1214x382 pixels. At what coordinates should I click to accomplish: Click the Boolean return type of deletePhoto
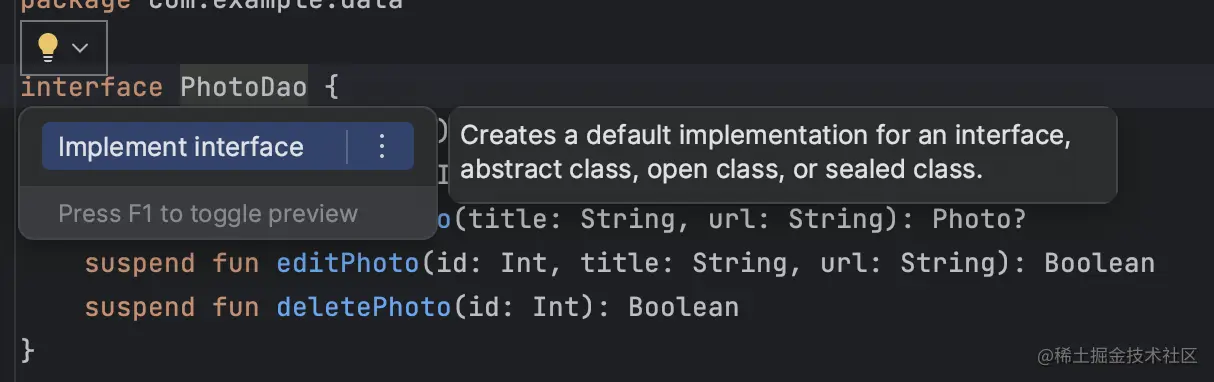683,306
